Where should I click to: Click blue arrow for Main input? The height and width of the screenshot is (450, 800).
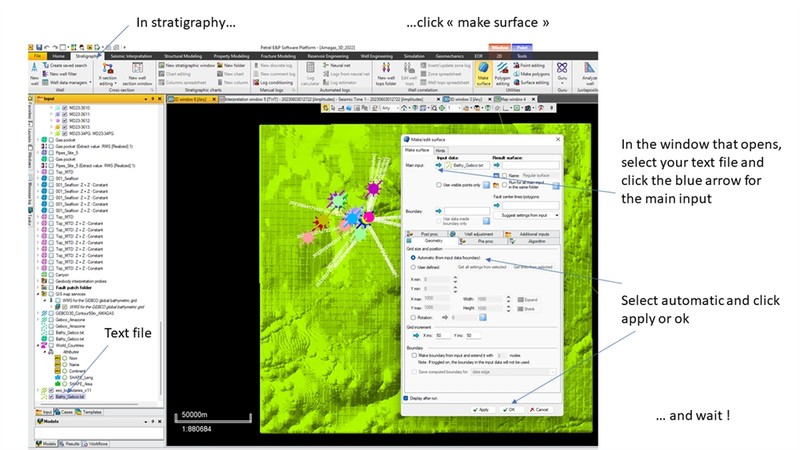pyautogui.click(x=439, y=165)
